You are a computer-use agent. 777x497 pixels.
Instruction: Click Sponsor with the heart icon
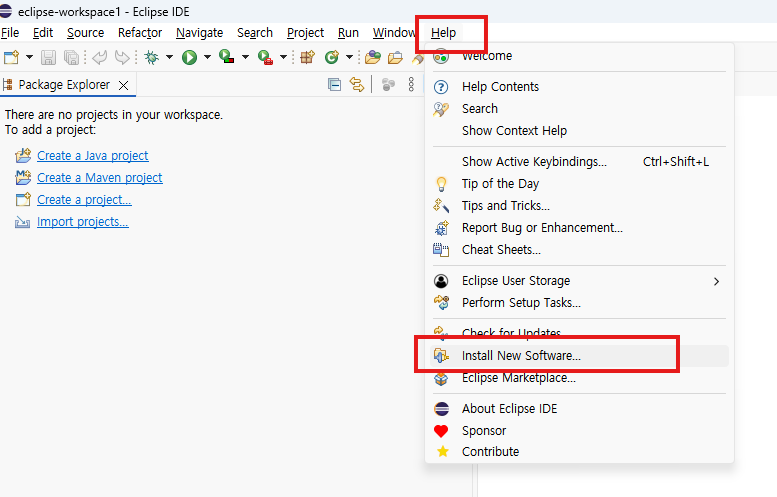point(579,431)
